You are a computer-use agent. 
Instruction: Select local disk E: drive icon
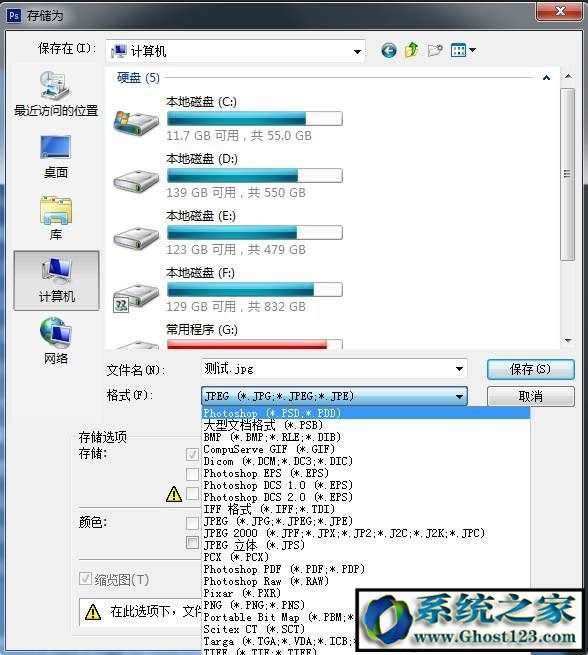(136, 238)
